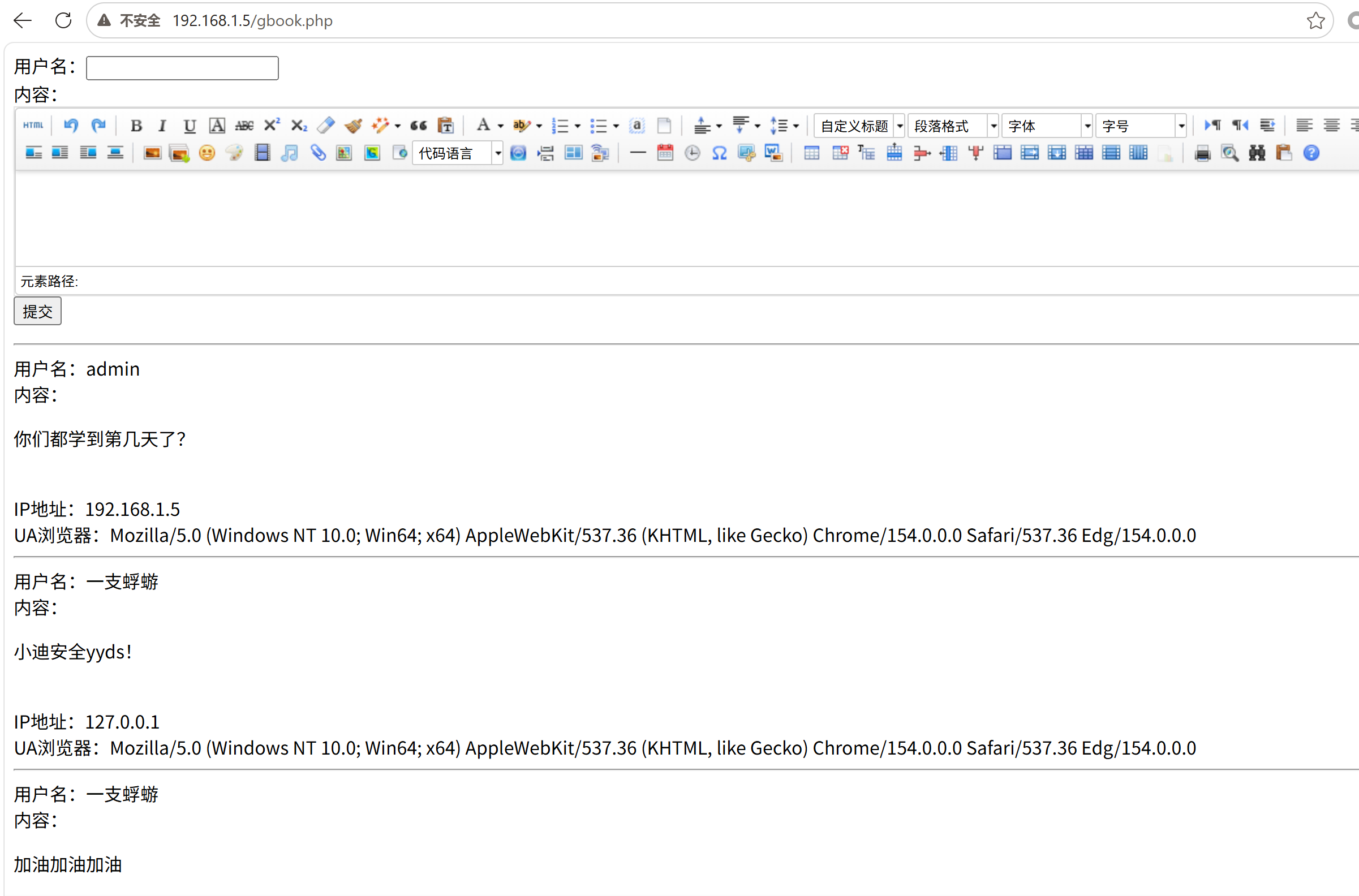Screen dimensions: 1359x896
Task: Click the eraser clear-format icon
Action: [326, 125]
